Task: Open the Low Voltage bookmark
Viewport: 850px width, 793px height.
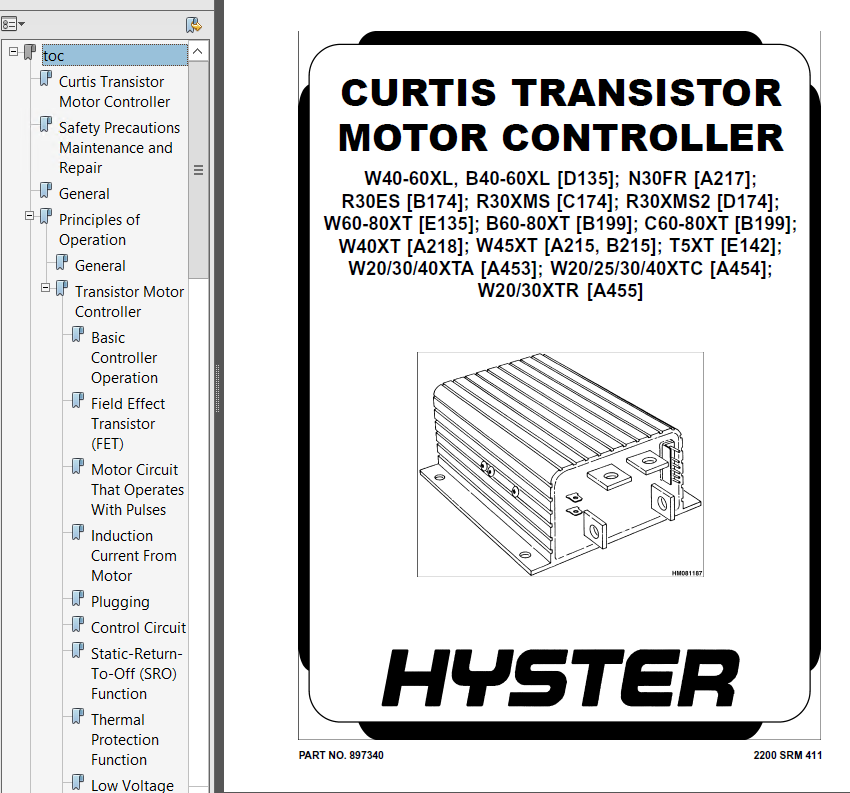Action: click(132, 785)
